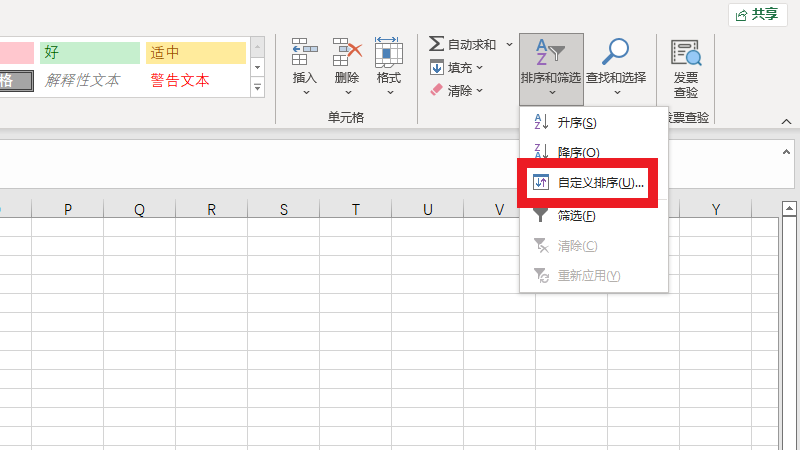The height and width of the screenshot is (450, 800).
Task: Select column R header
Action: pos(211,209)
